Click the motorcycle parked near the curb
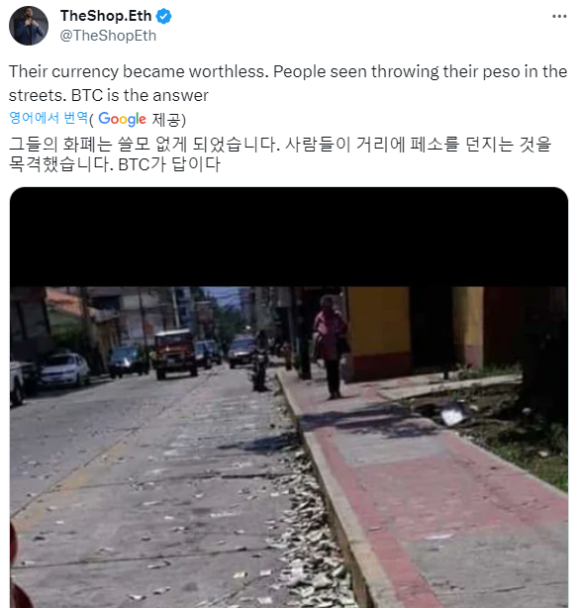 tap(261, 368)
